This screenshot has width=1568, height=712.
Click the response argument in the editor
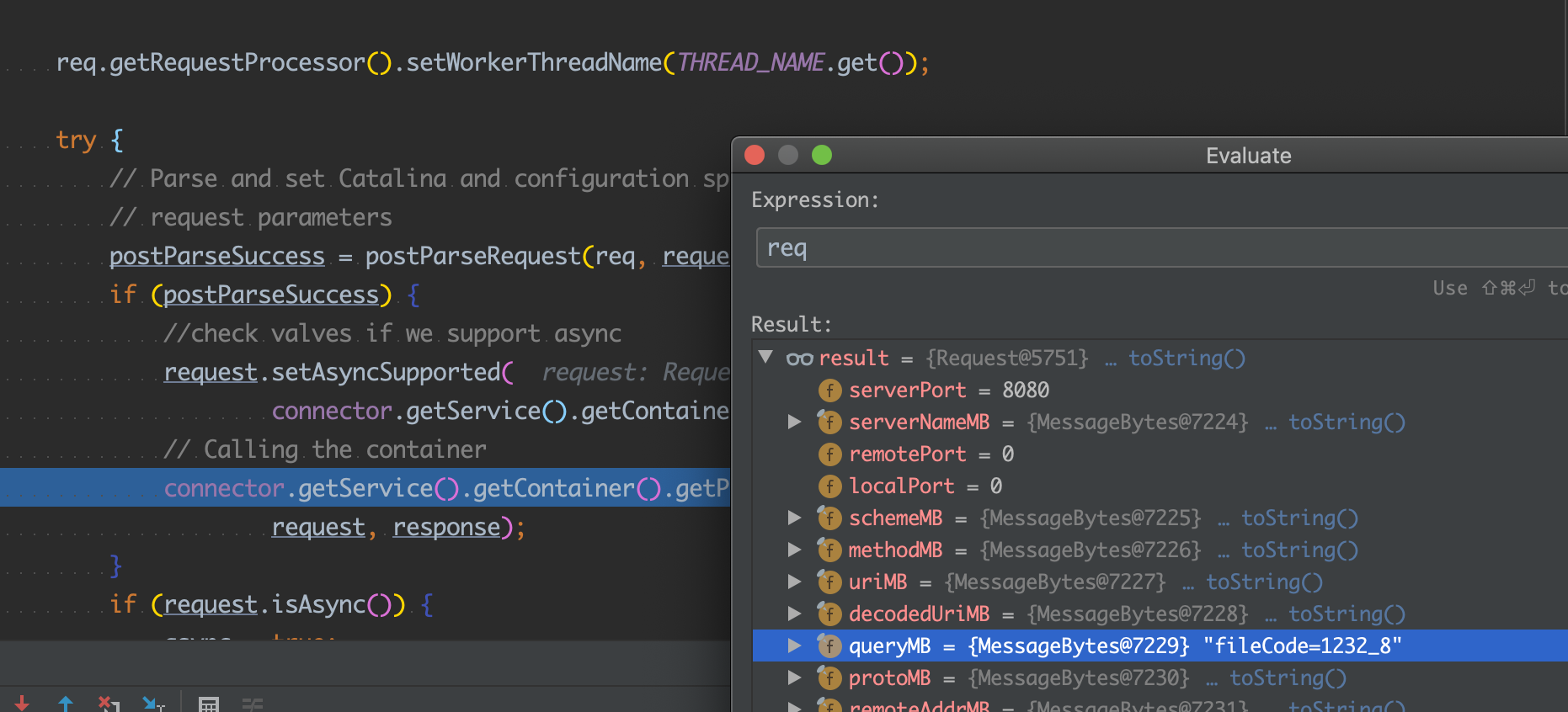point(447,528)
